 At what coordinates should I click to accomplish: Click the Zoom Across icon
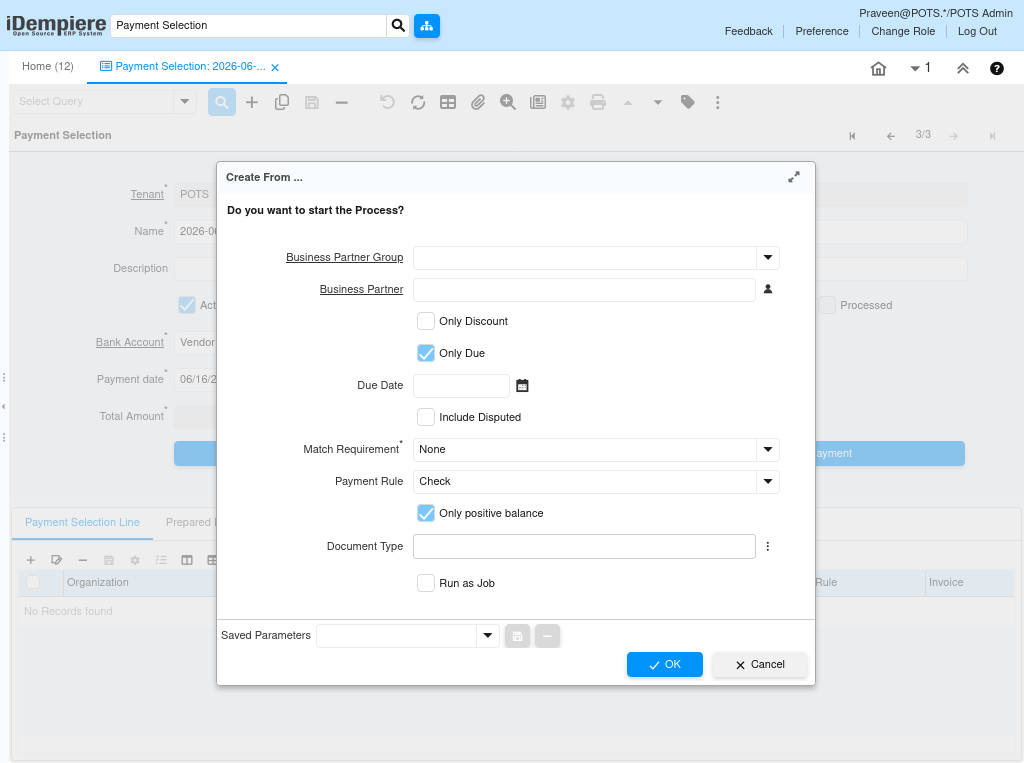[507, 103]
